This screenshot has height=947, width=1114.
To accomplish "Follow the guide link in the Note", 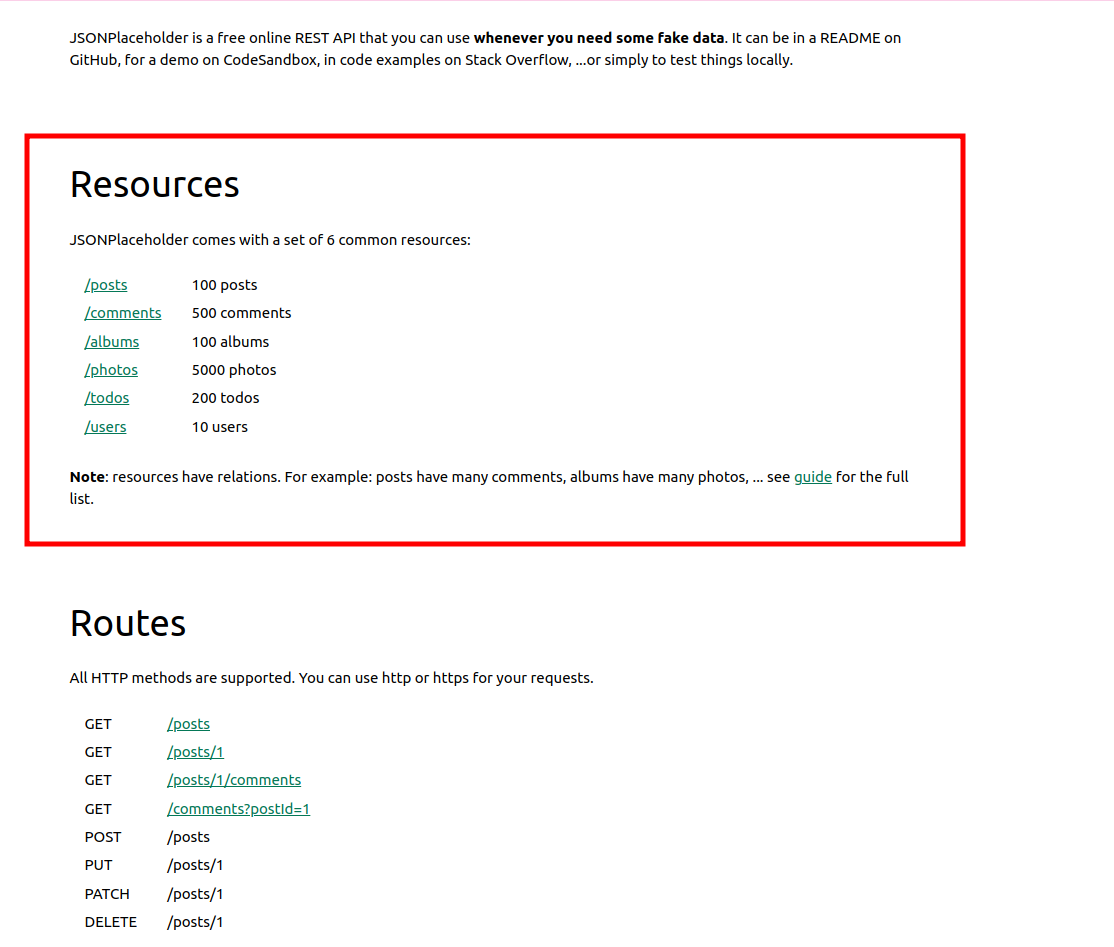I will [813, 477].
